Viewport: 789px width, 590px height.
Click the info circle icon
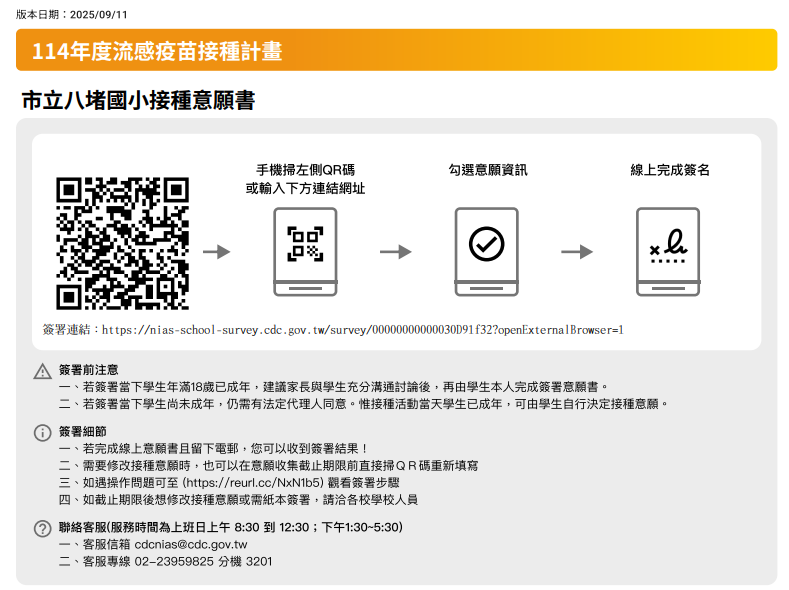tap(42, 433)
